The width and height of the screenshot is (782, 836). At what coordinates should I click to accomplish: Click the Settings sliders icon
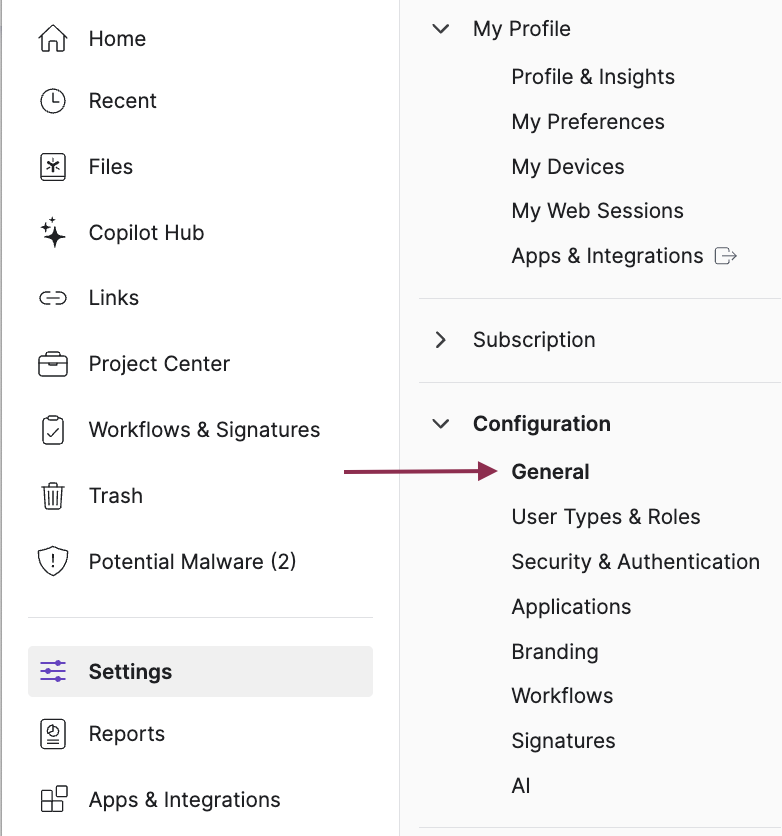(x=51, y=671)
